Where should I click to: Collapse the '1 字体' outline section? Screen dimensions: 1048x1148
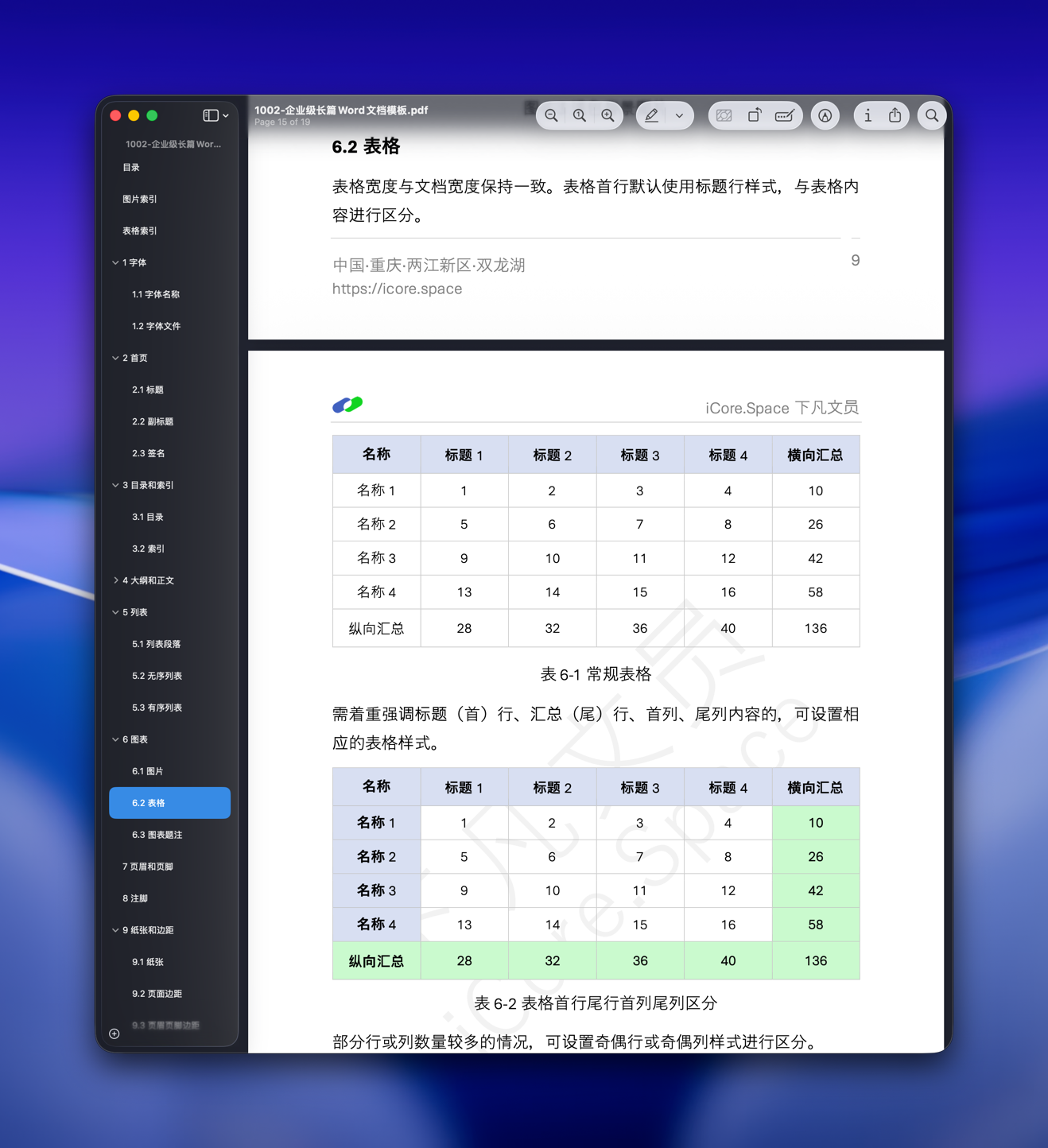point(115,262)
